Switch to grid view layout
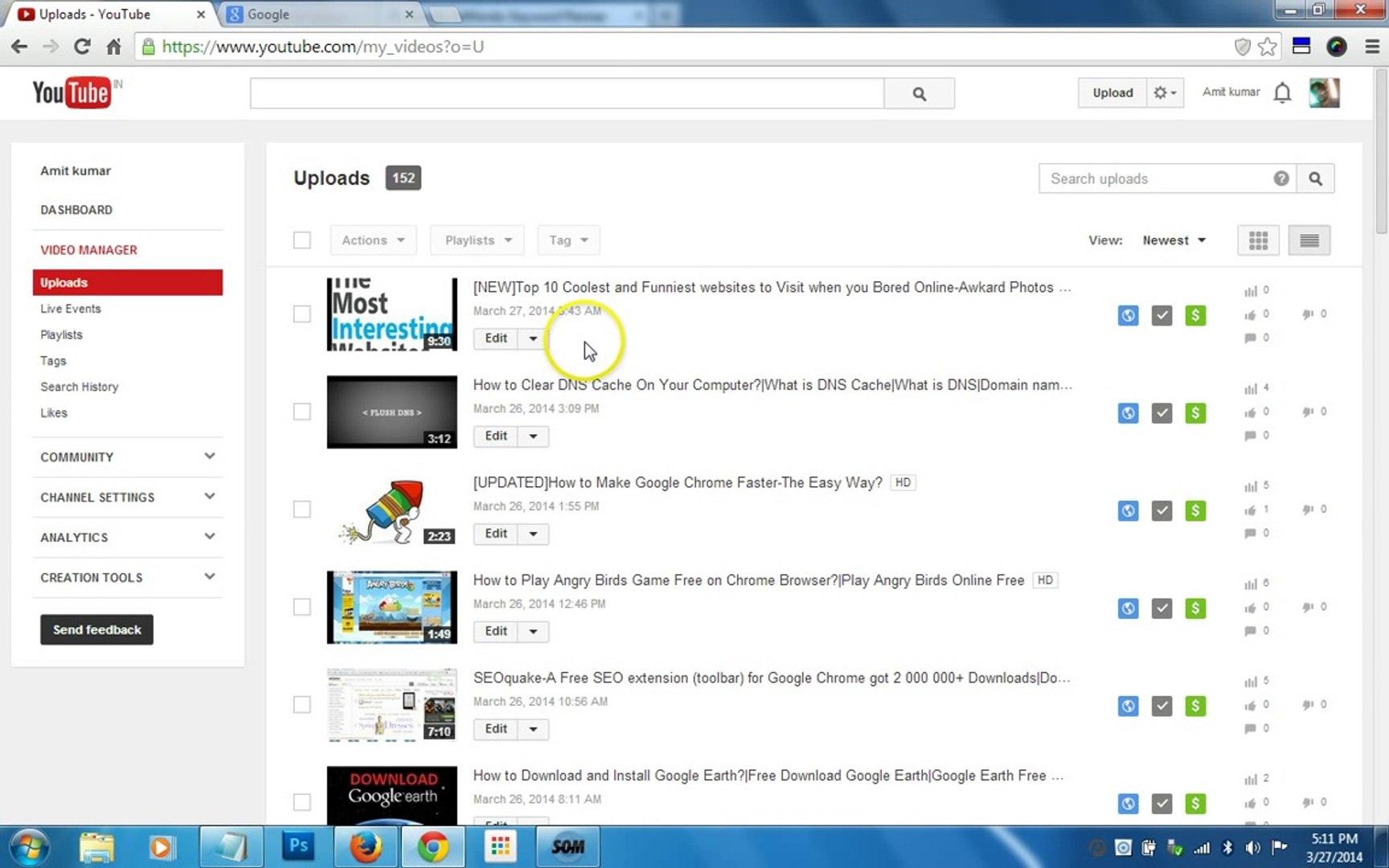Viewport: 1389px width, 868px height. [x=1258, y=240]
